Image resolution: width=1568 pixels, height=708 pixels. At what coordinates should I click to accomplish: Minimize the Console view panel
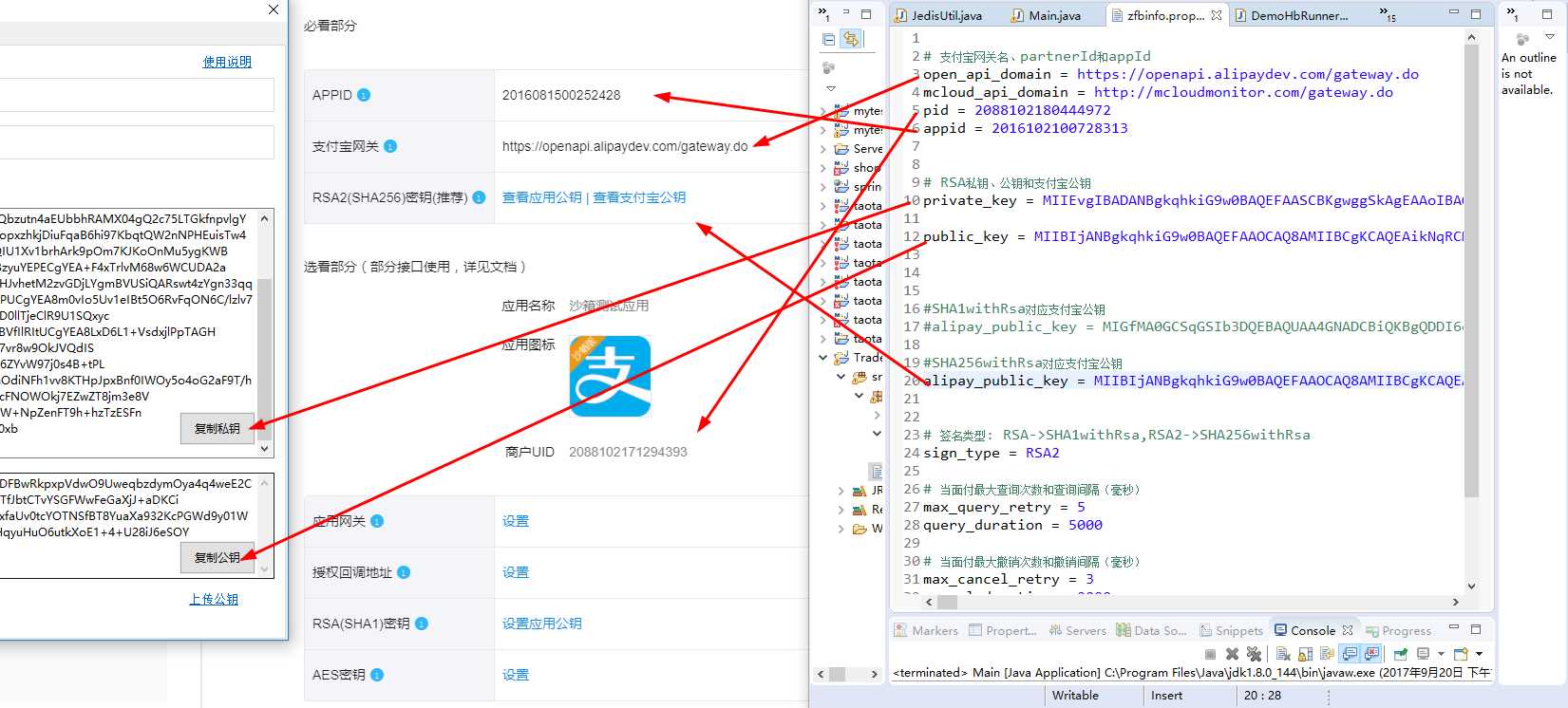tap(1453, 628)
